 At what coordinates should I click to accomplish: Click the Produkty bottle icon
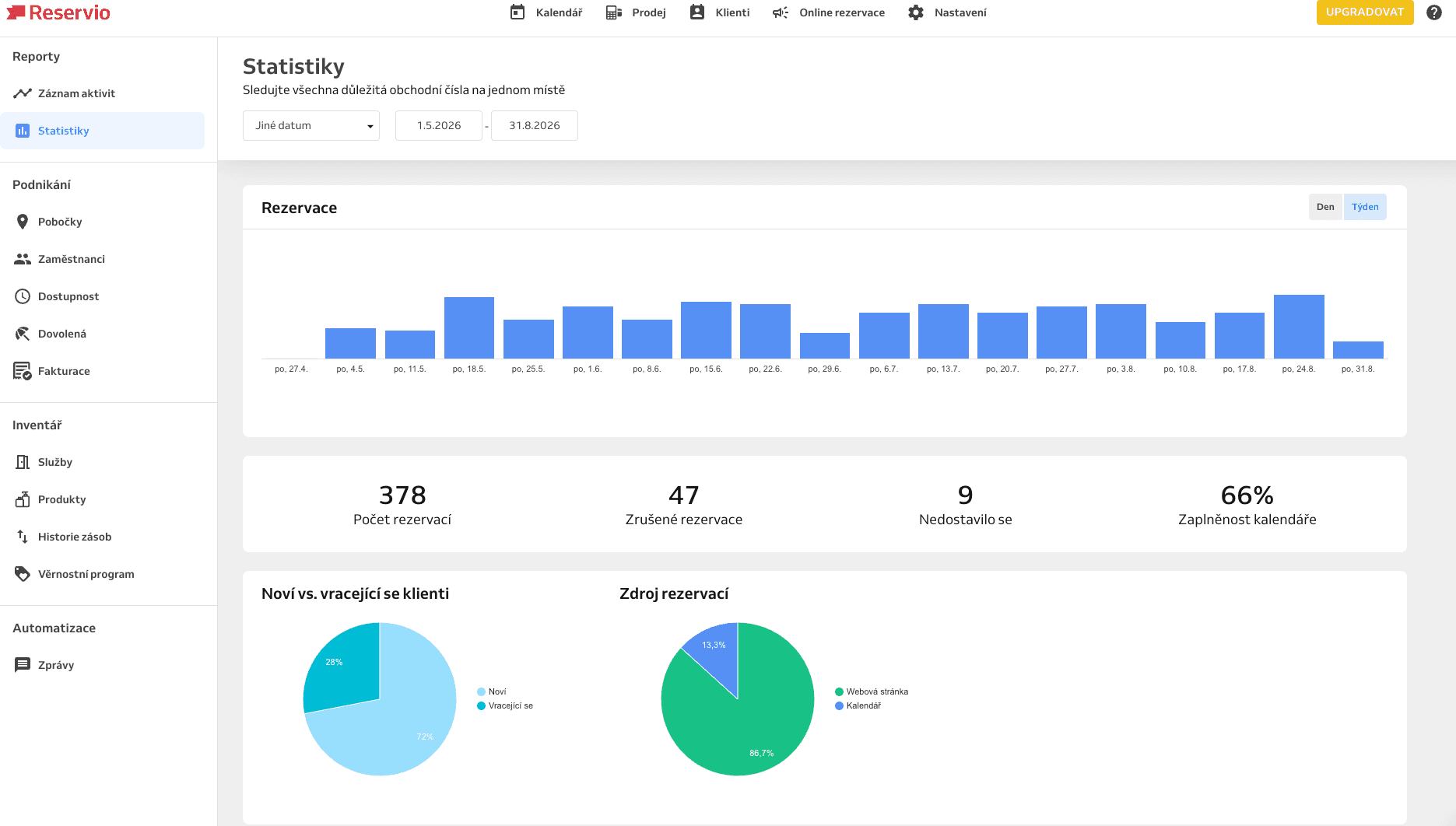click(x=23, y=499)
